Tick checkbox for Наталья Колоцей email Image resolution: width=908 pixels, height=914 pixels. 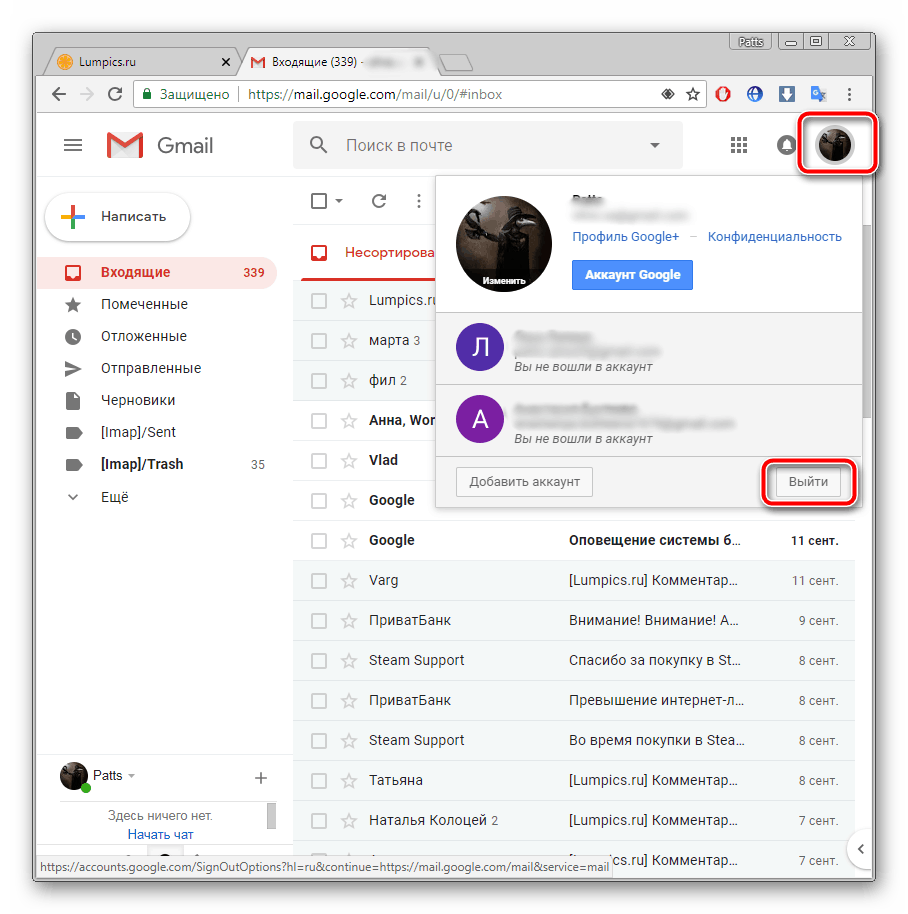319,821
